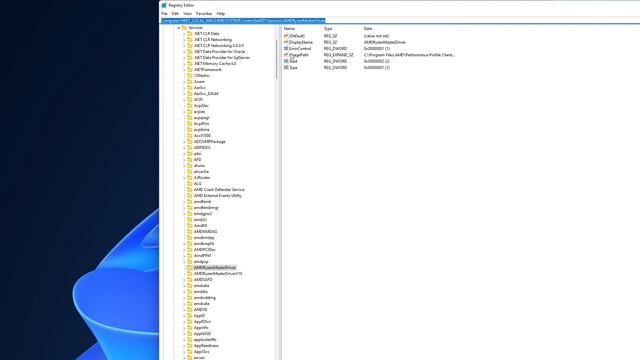This screenshot has height=360, width=640.
Task: Click the (Default) string value icon
Action: coord(286,36)
